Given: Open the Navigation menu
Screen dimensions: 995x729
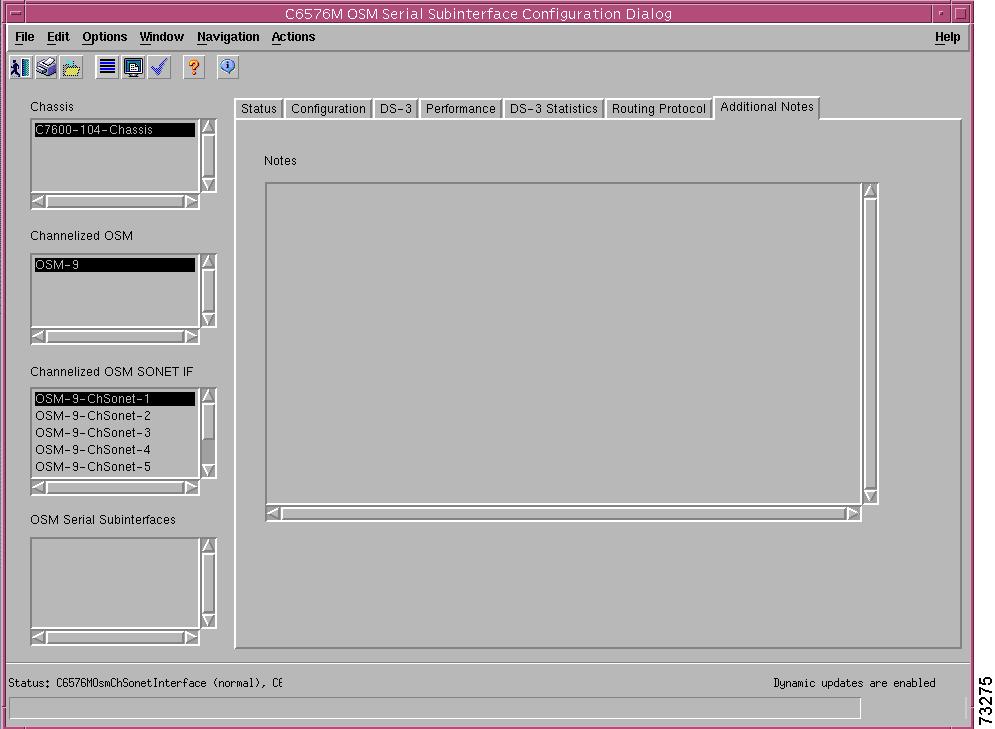Looking at the screenshot, I should (228, 37).
